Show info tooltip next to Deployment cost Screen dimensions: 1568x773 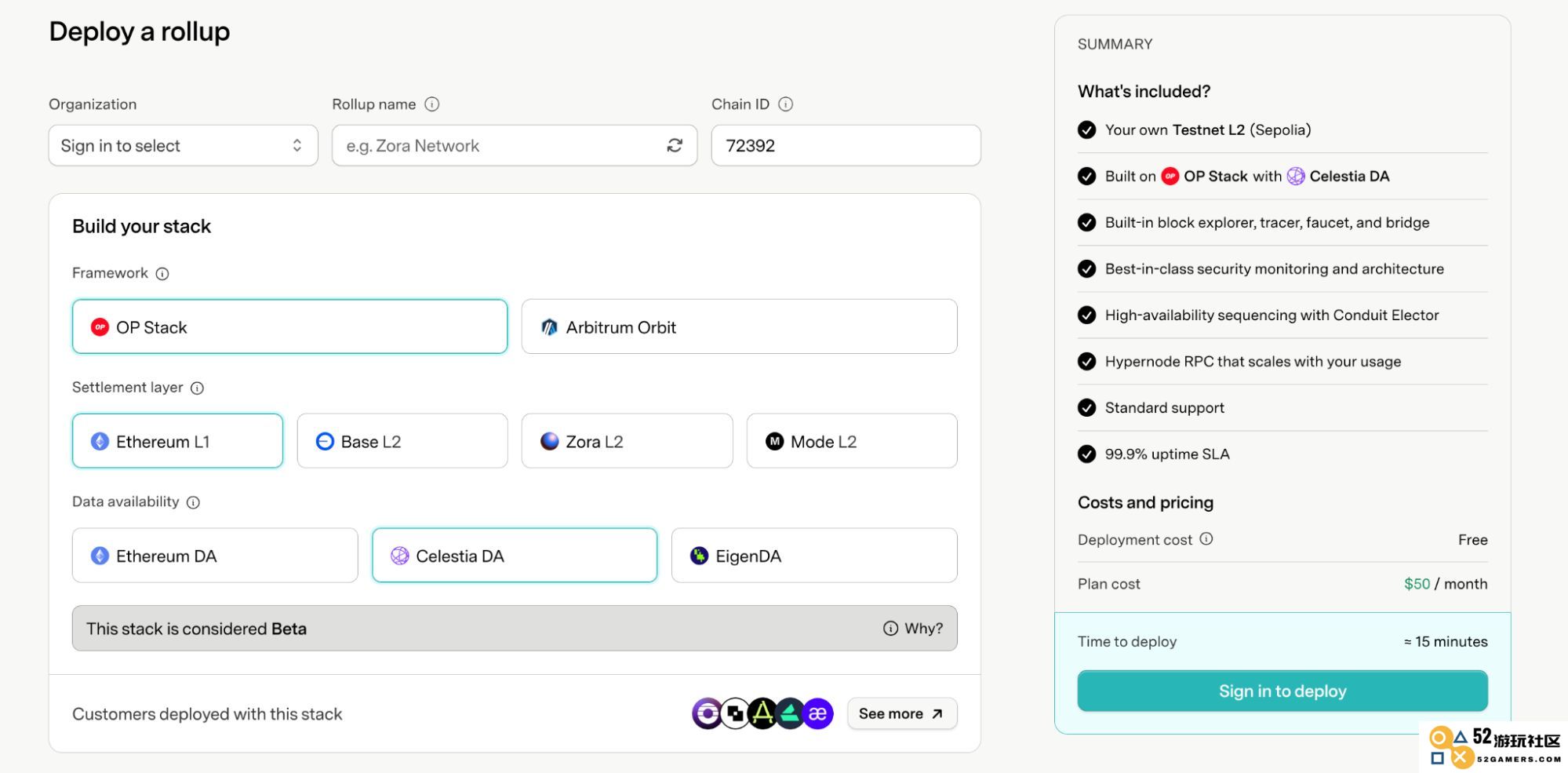click(1206, 539)
